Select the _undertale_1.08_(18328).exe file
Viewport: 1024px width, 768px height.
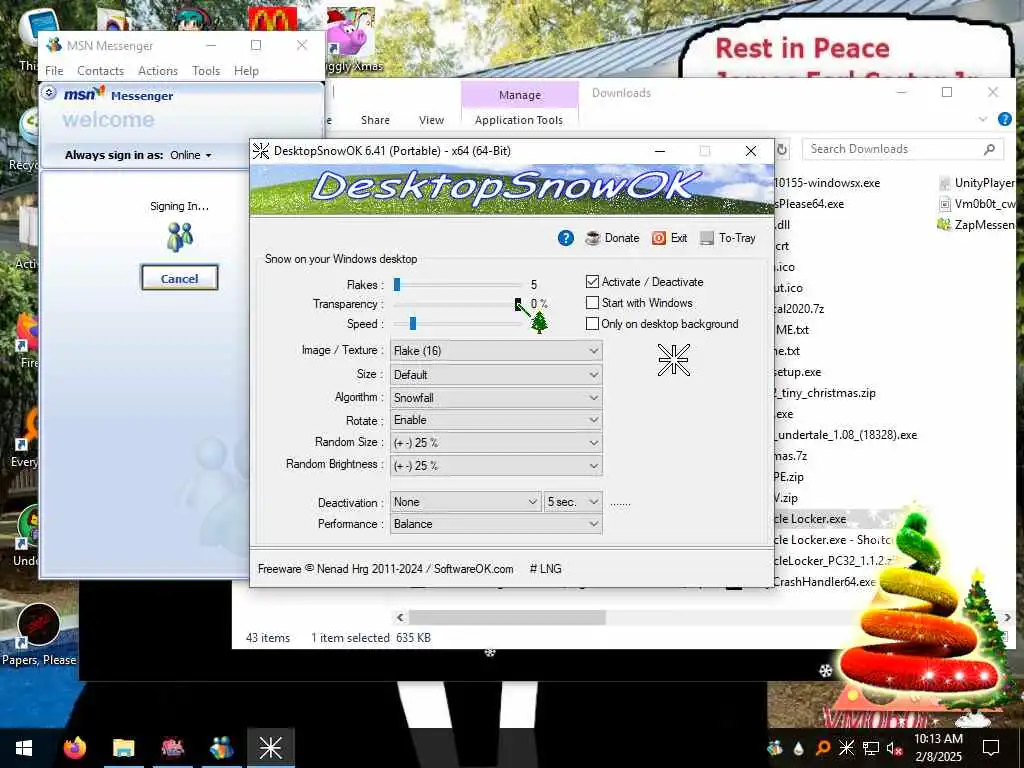(x=846, y=435)
